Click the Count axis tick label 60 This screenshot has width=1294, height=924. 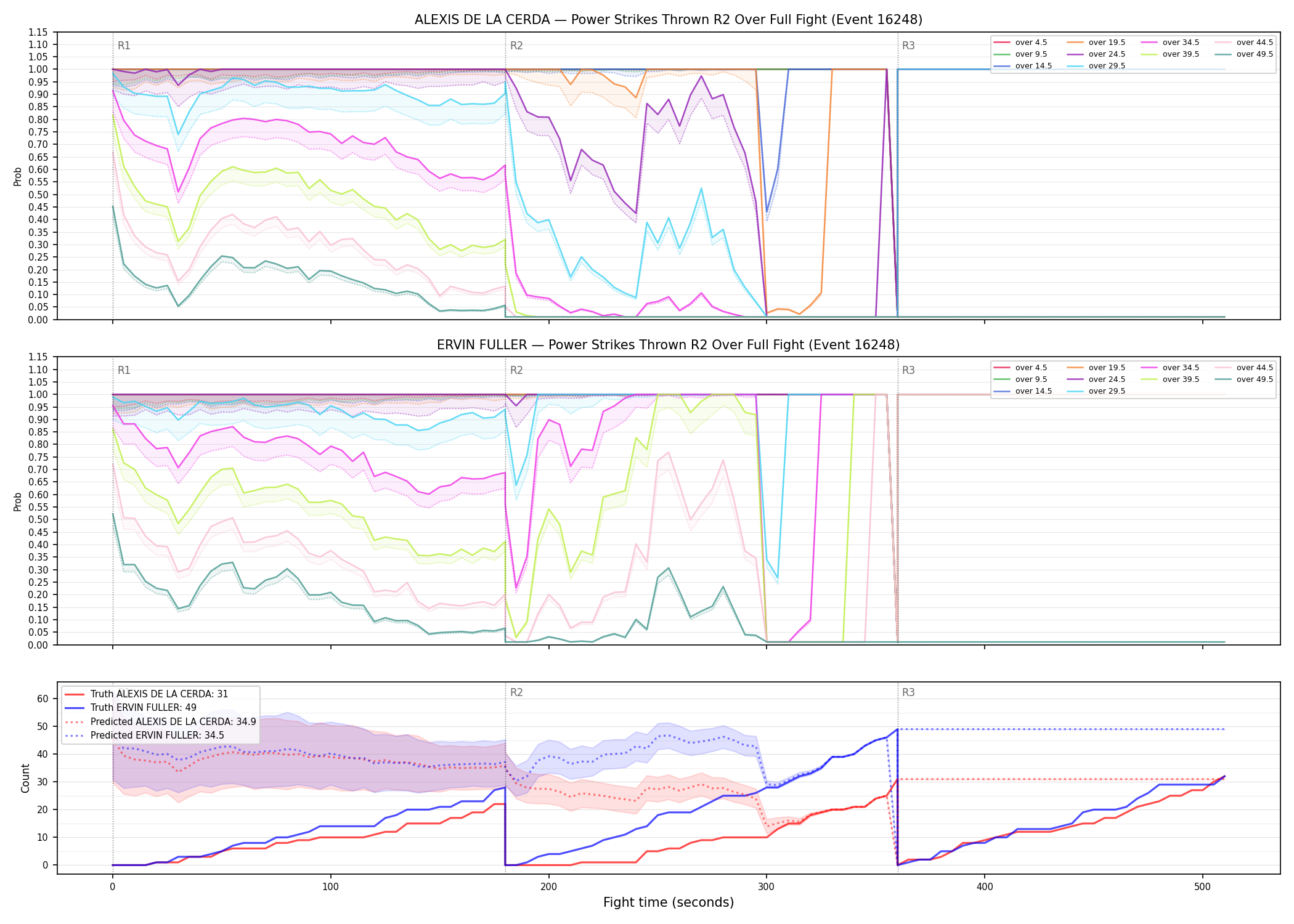43,699
